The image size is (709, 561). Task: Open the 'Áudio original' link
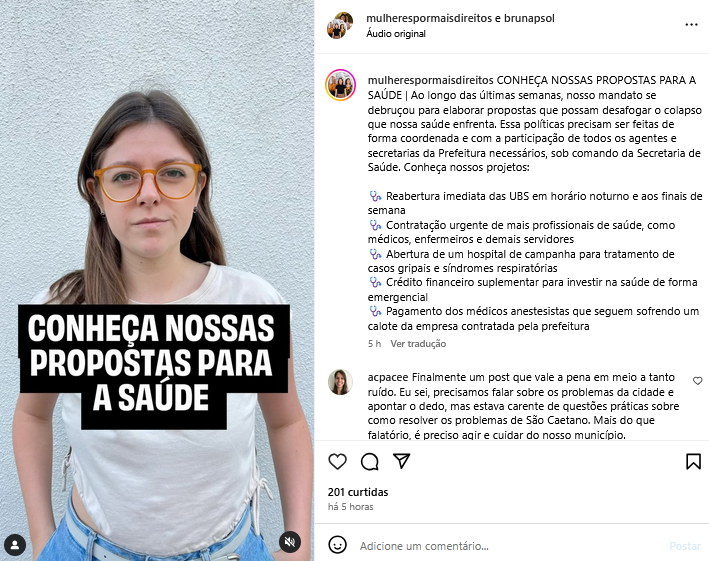click(396, 33)
